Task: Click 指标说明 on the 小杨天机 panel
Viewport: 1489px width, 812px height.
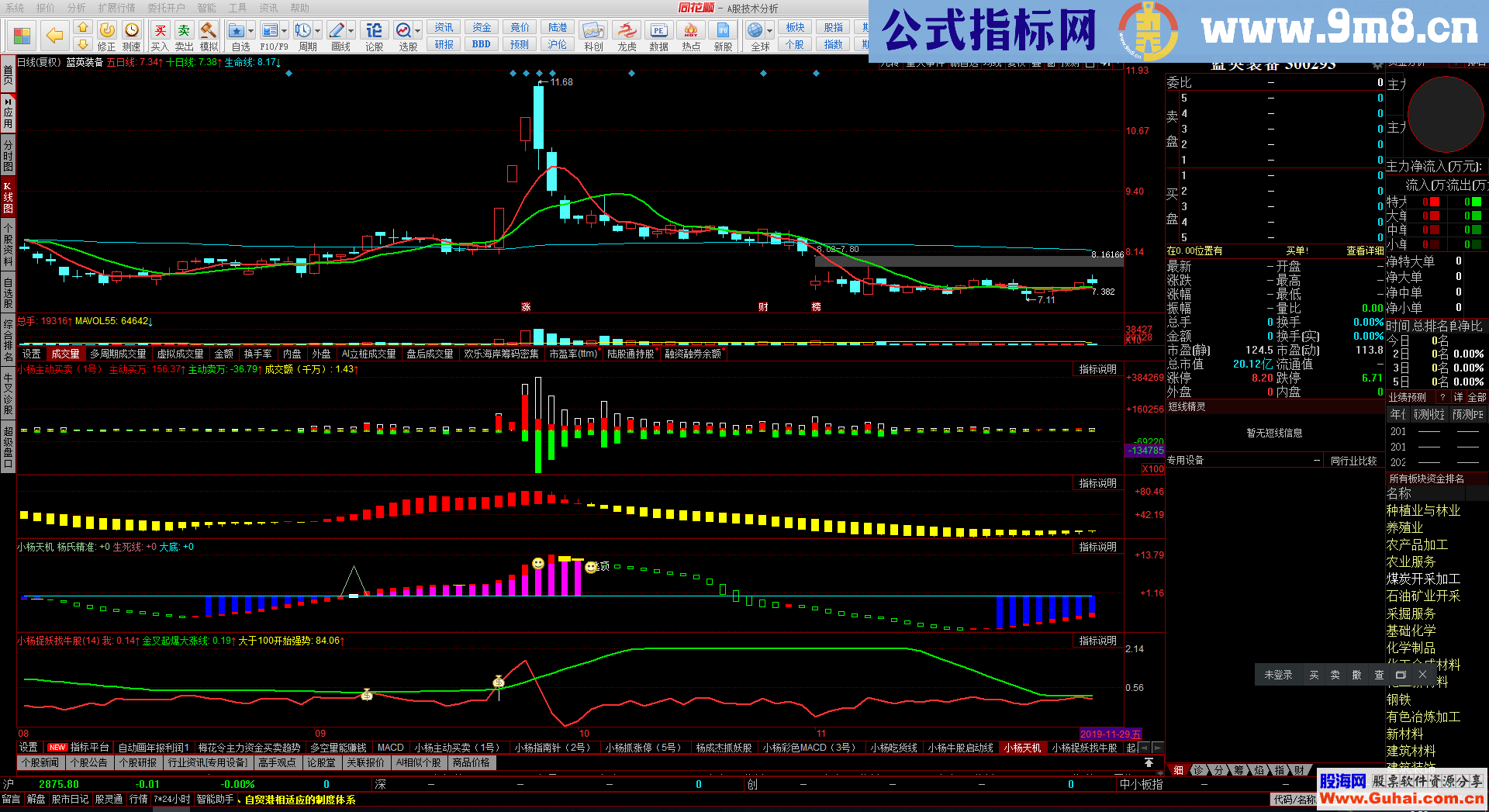Action: pos(1097,547)
